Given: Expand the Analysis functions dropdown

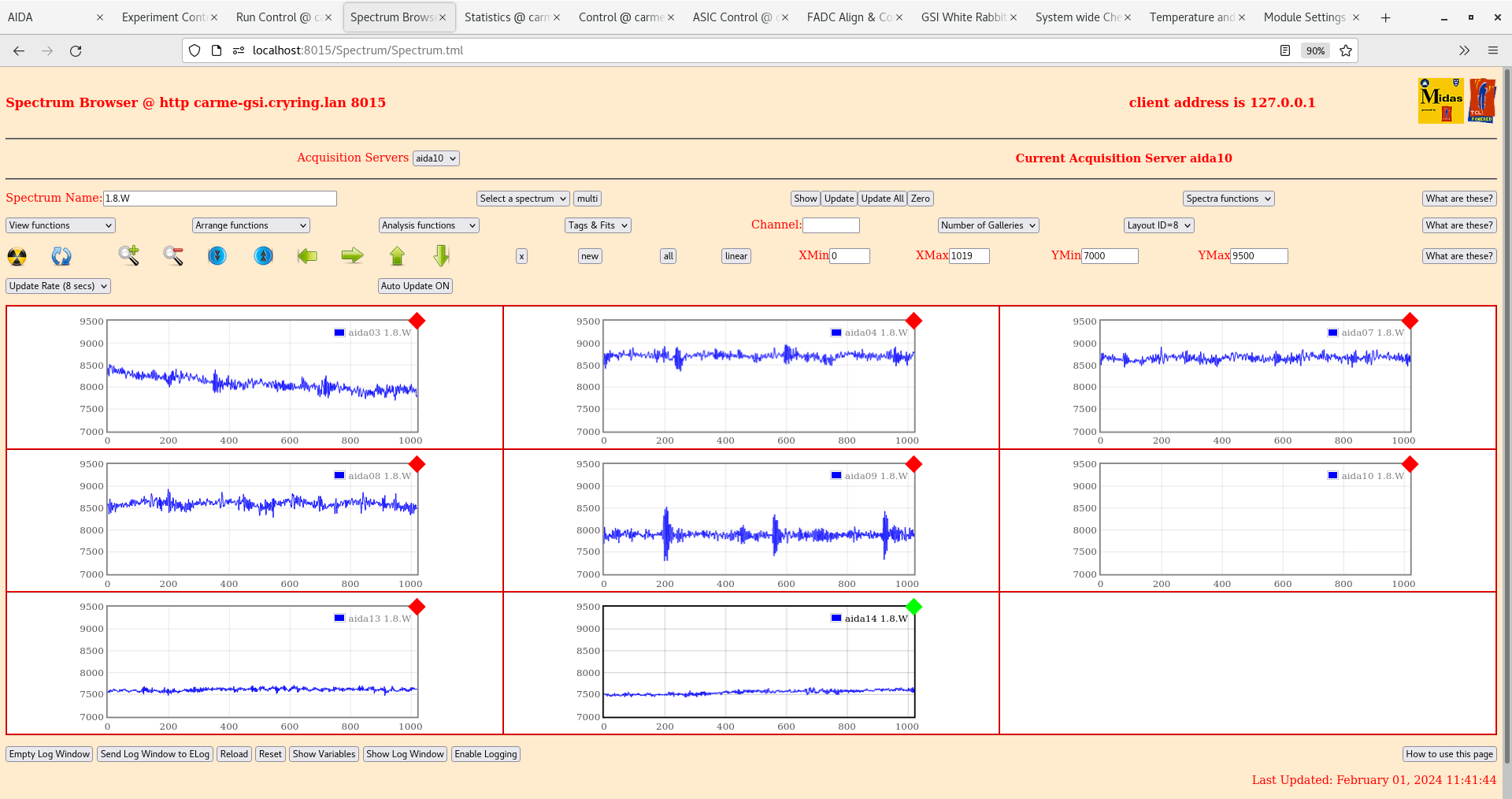Looking at the screenshot, I should 428,225.
